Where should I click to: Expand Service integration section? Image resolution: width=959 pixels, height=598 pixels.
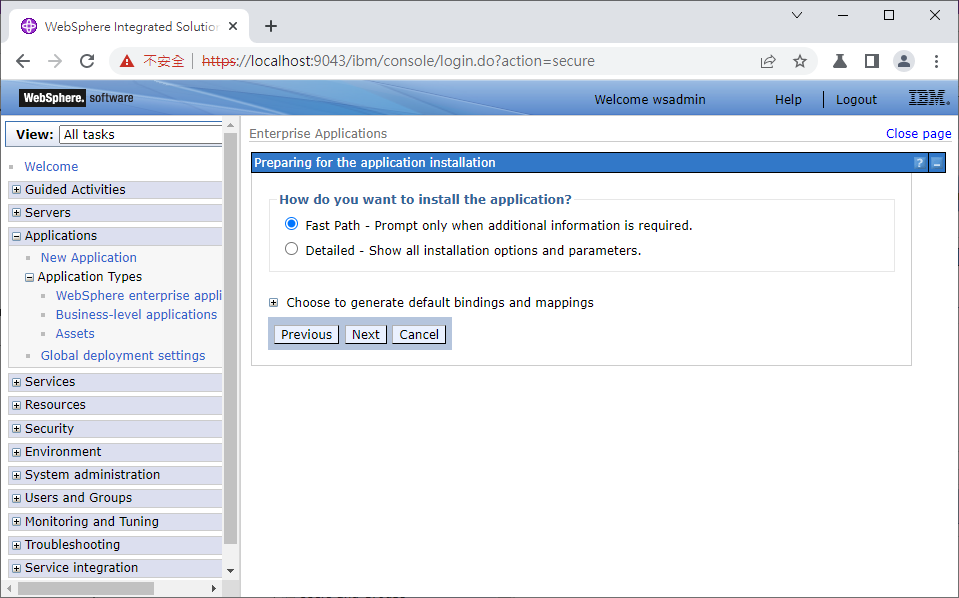(17, 569)
